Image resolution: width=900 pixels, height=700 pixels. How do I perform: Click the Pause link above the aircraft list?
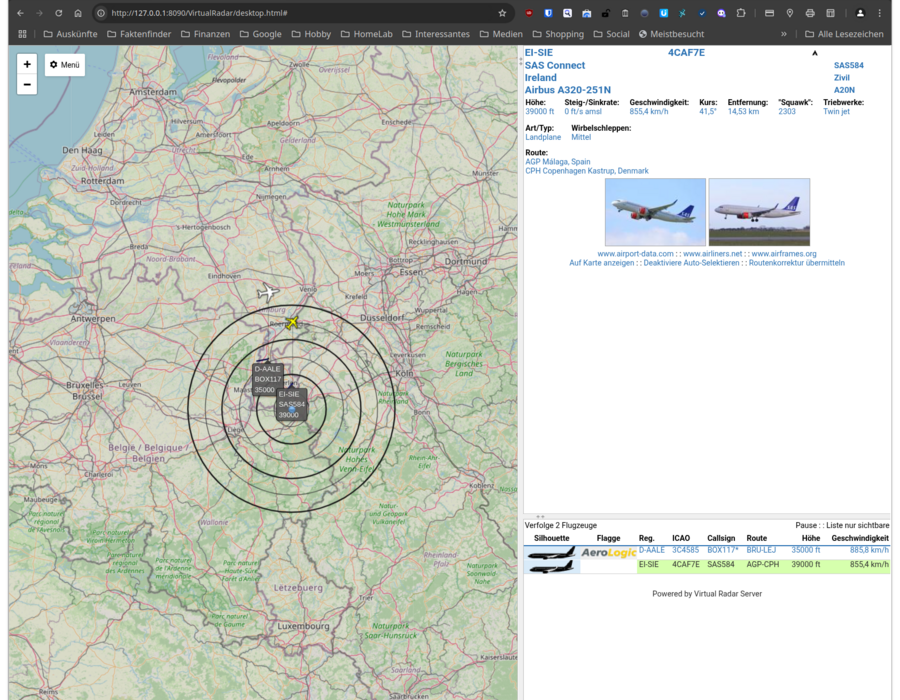point(806,525)
